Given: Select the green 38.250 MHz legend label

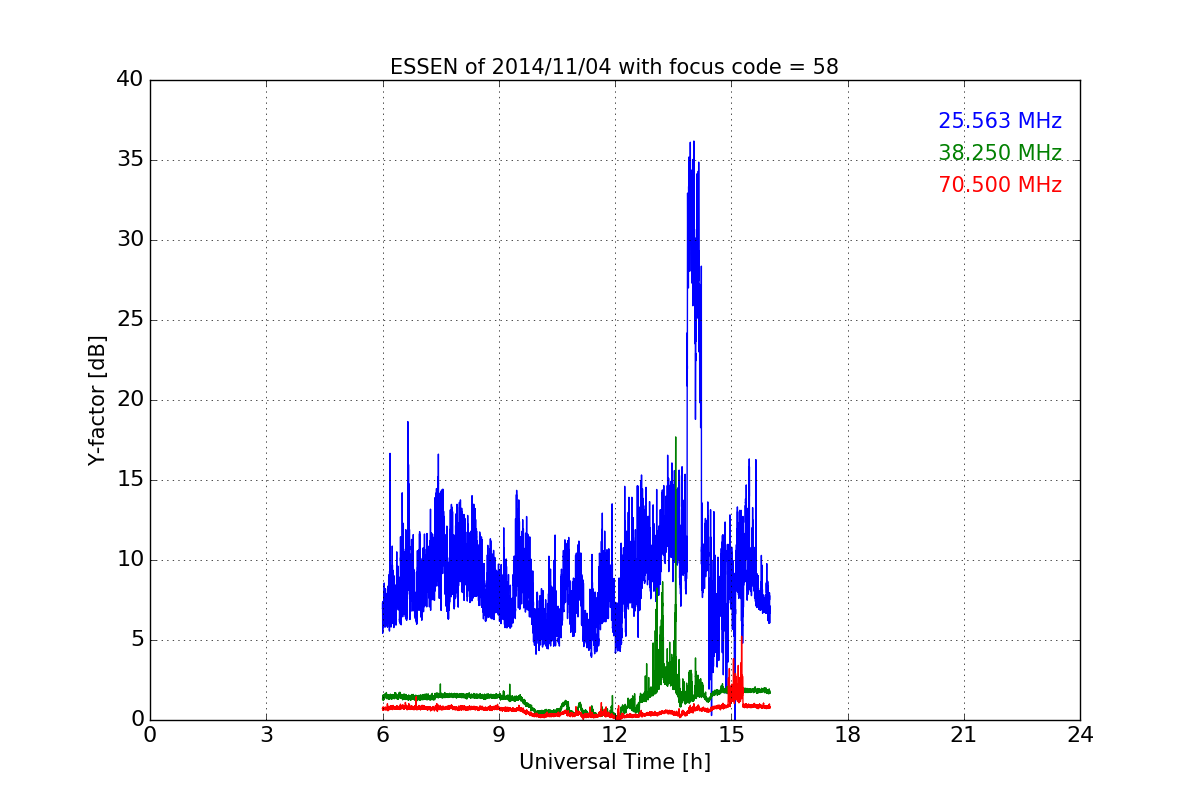Looking at the screenshot, I should 1000,153.
